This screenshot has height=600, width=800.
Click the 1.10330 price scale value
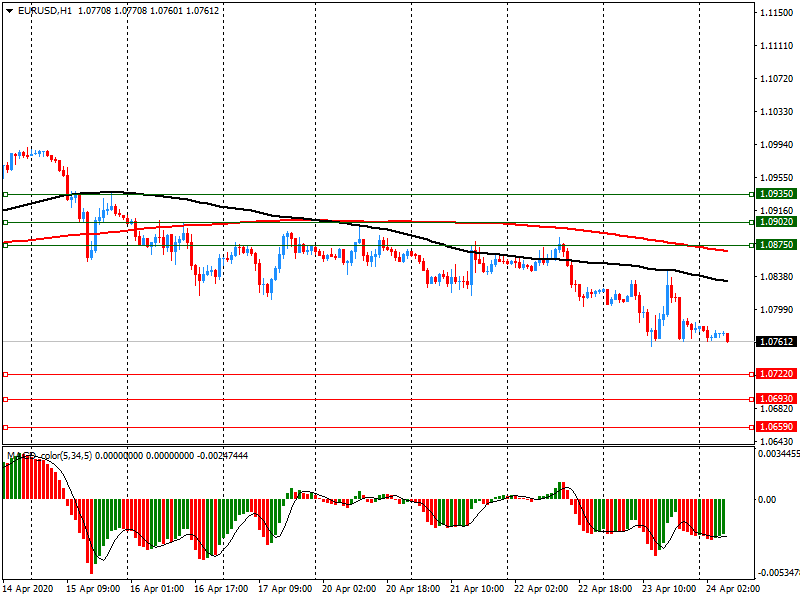click(x=777, y=112)
